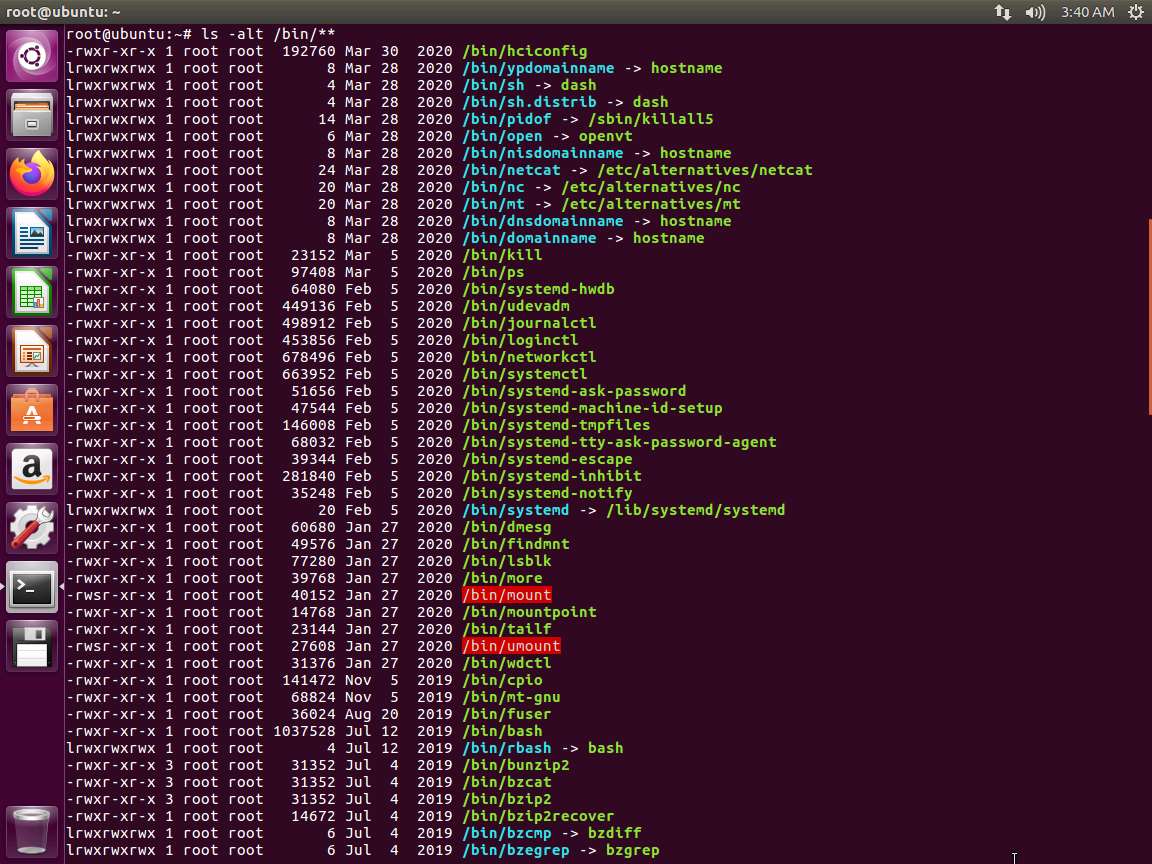Expand the network connections indicator menu
This screenshot has height=864, width=1152.
click(x=1002, y=12)
